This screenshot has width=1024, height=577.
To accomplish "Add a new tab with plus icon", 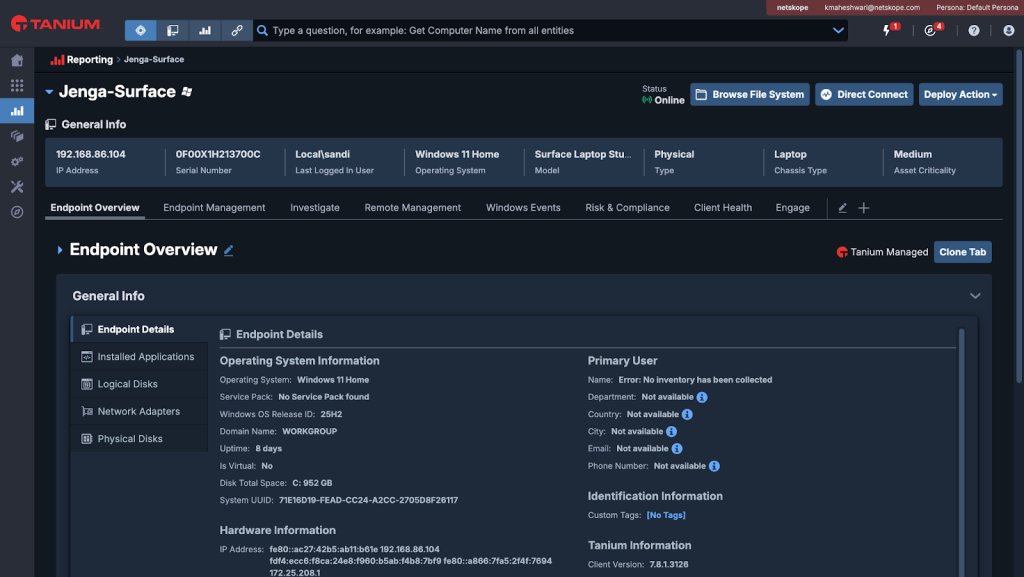I will click(863, 208).
